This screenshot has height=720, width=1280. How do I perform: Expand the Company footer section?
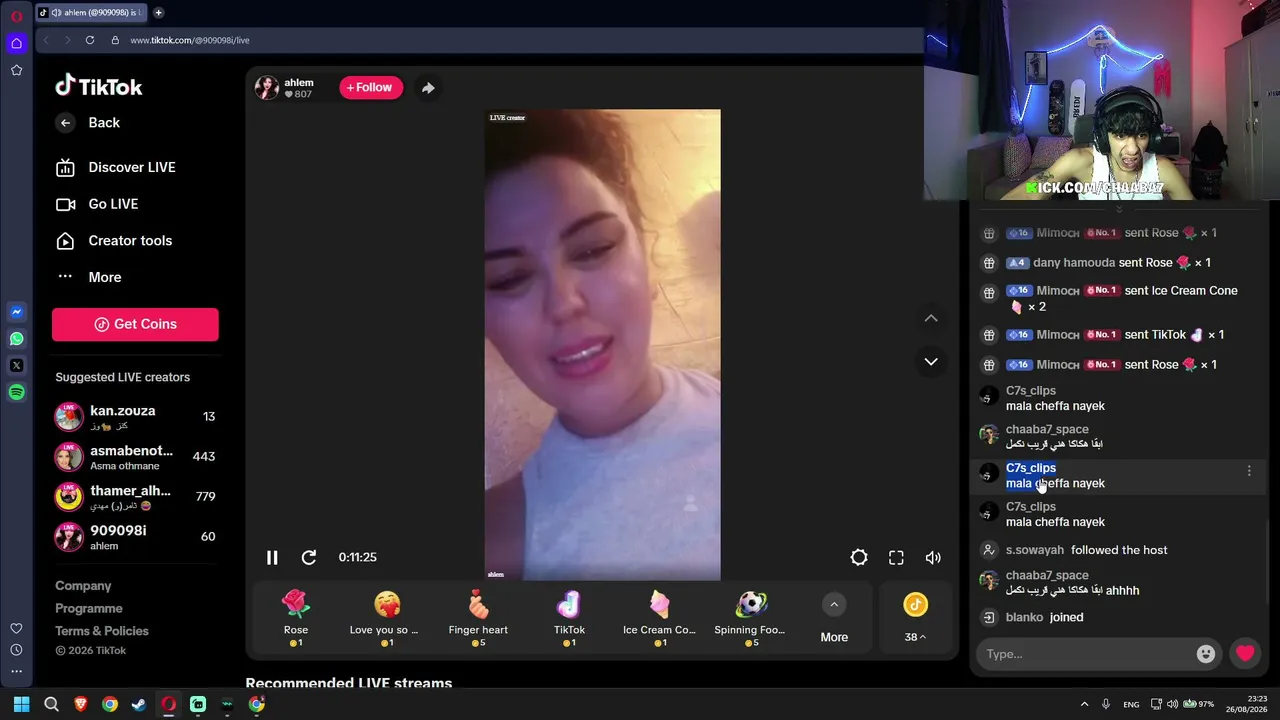click(83, 586)
